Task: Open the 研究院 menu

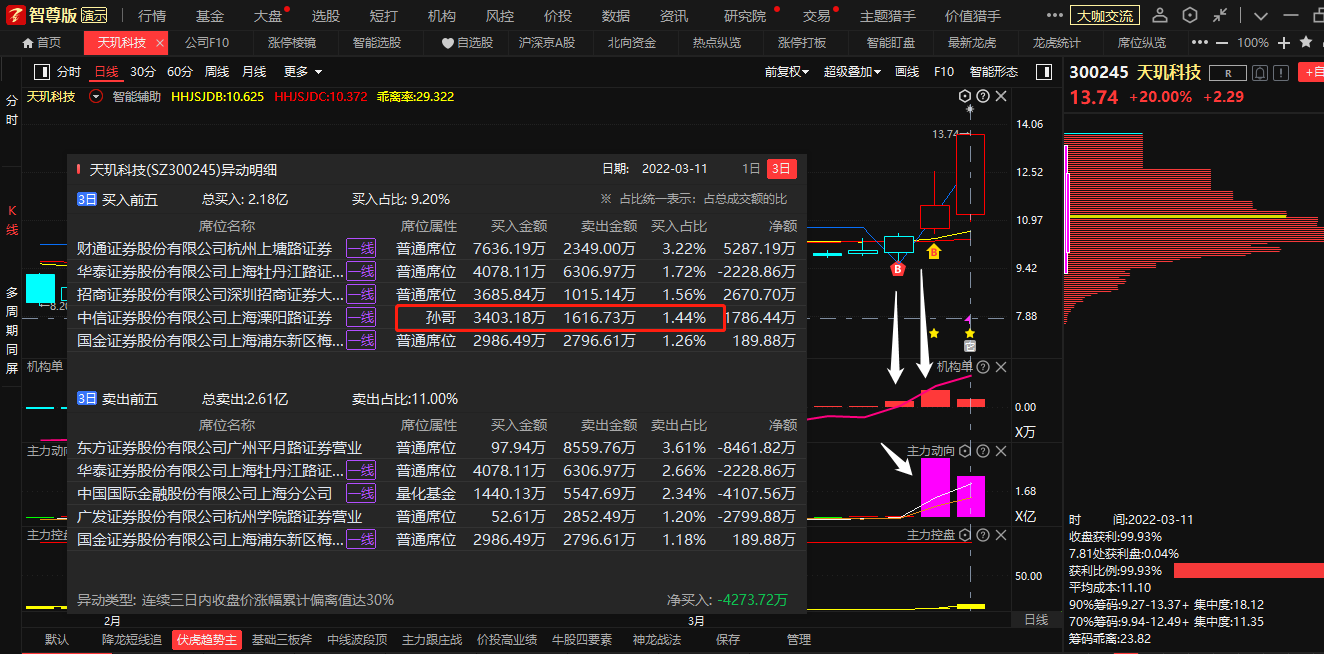Action: [745, 16]
